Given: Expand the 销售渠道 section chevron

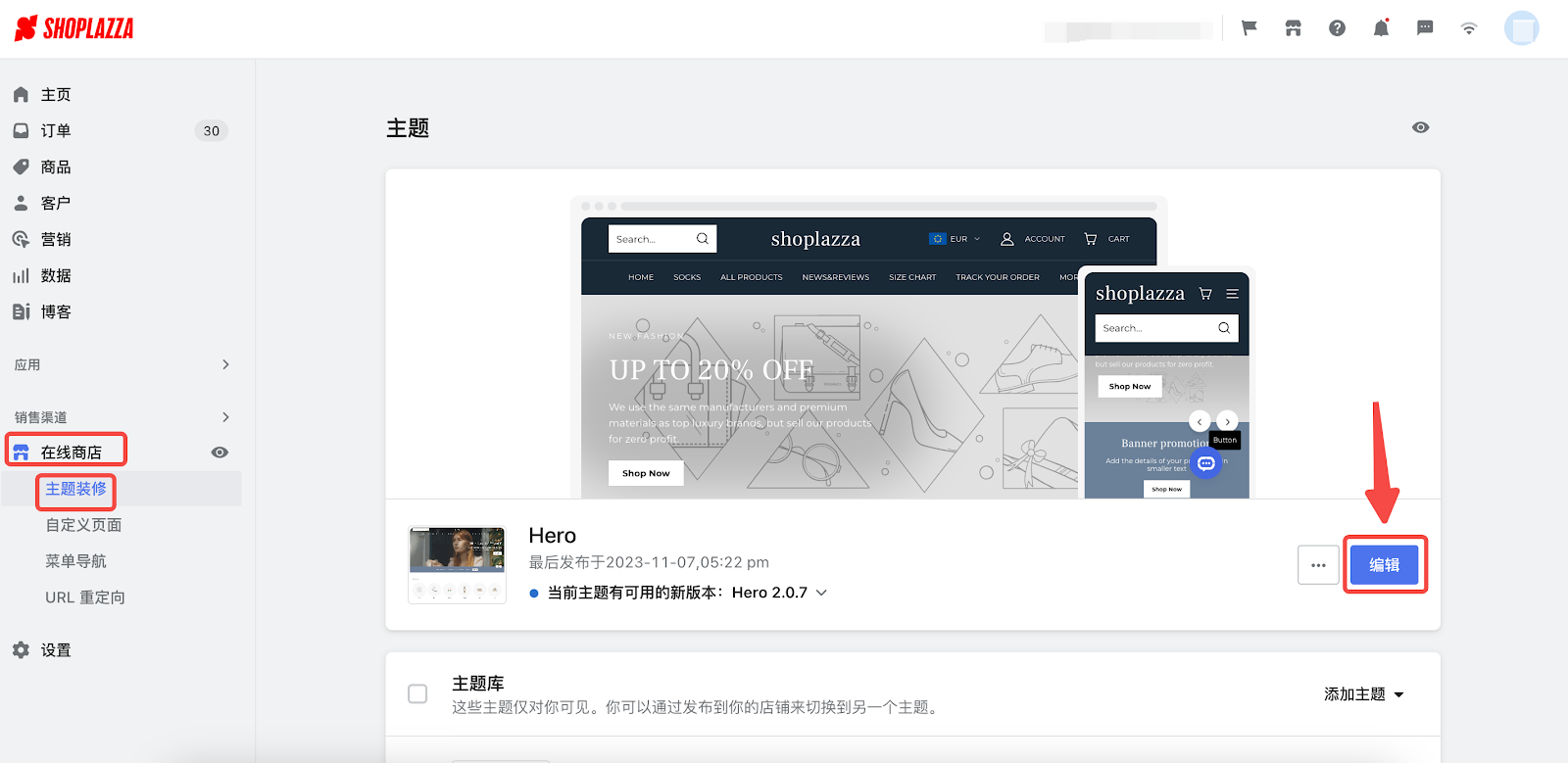Looking at the screenshot, I should coord(225,417).
